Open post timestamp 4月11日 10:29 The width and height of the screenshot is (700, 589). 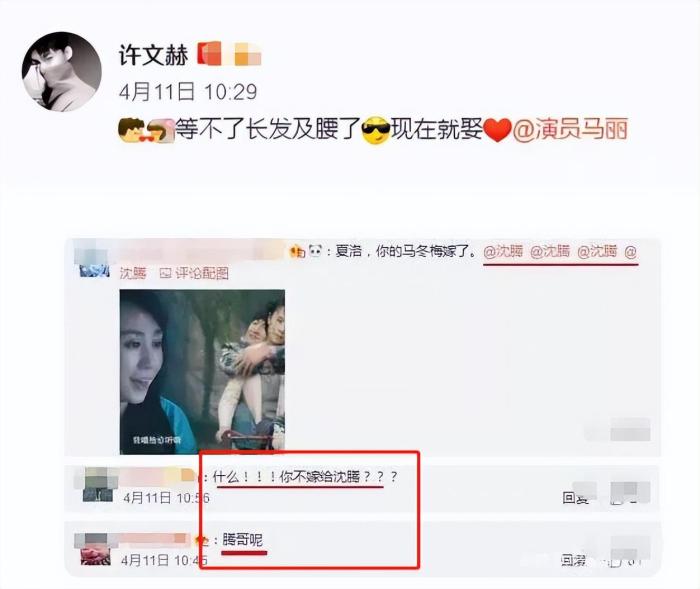(188, 92)
